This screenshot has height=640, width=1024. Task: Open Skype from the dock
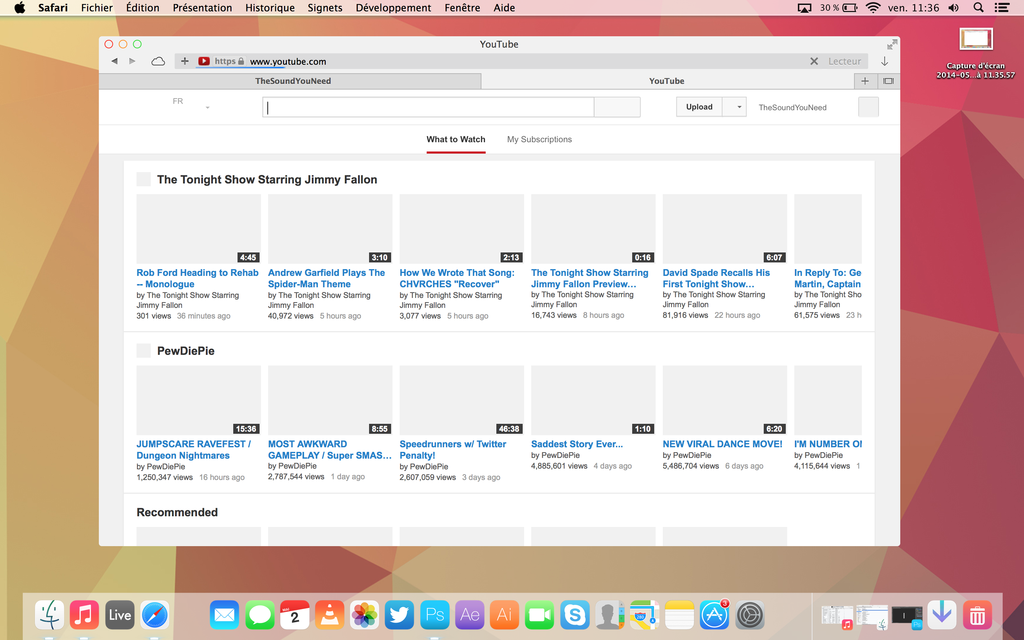[575, 615]
